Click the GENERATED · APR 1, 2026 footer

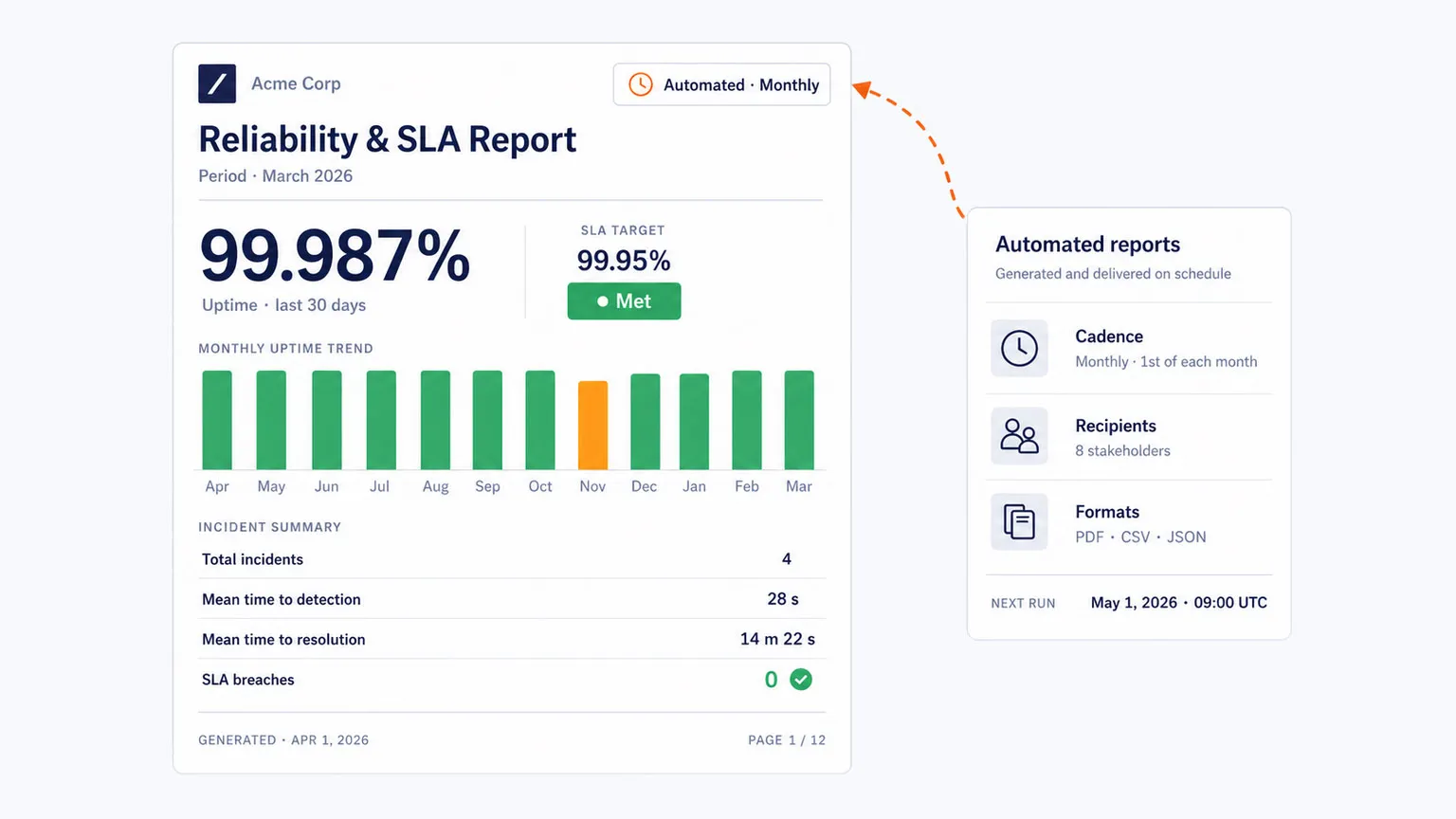283,740
